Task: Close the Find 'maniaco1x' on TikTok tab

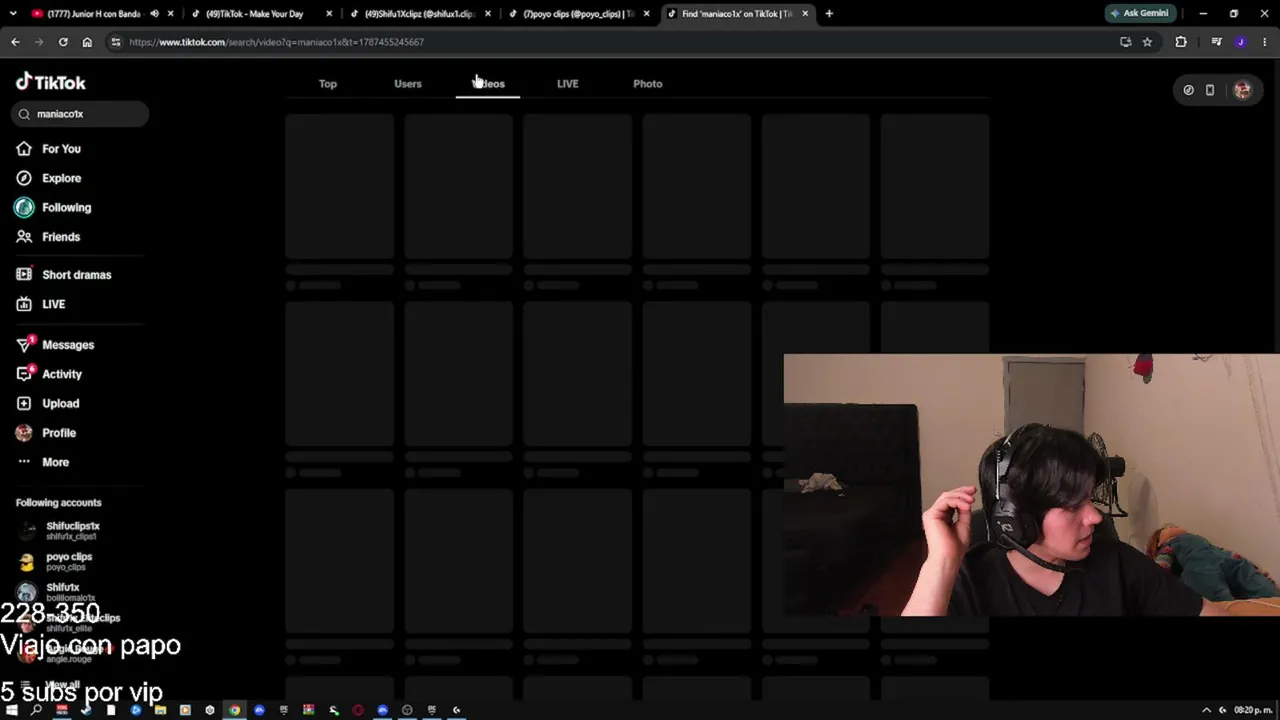Action: (x=805, y=14)
